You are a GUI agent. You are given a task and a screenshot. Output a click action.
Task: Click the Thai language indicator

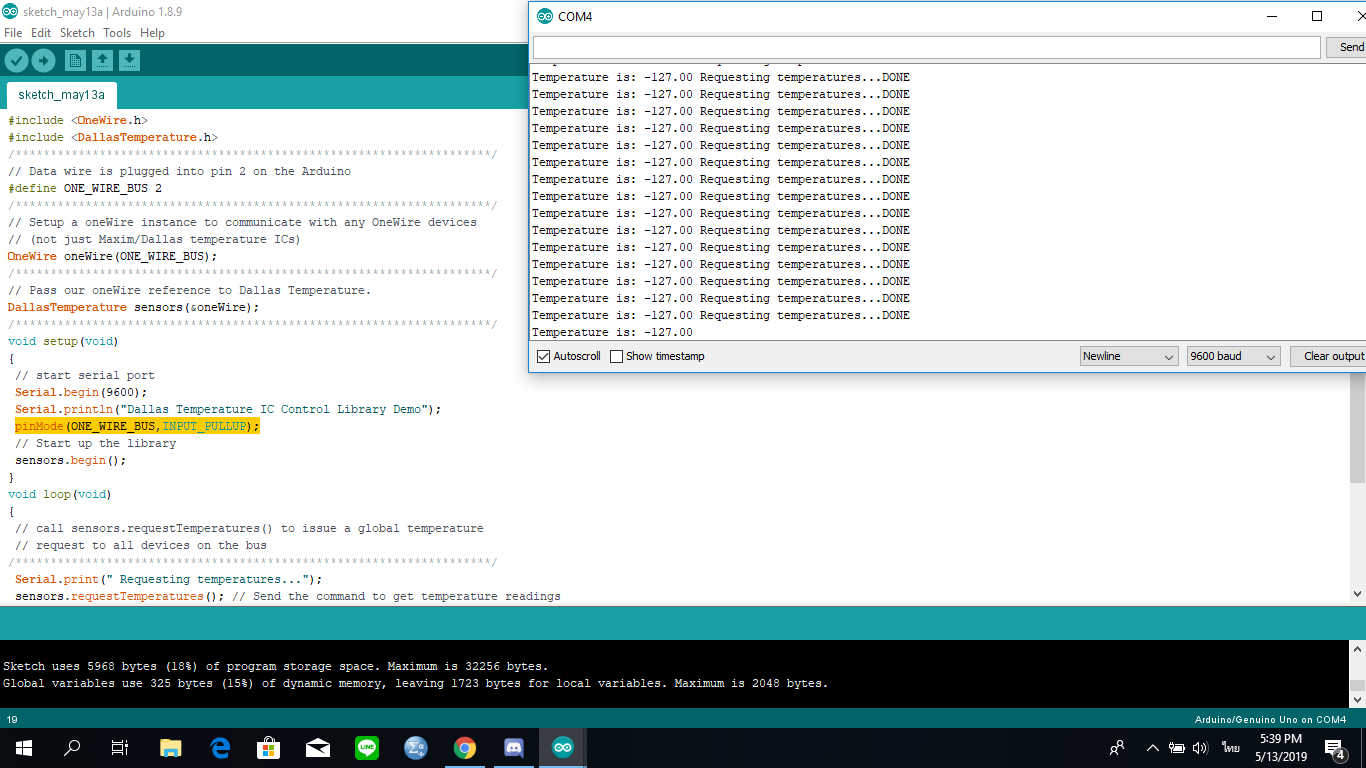pos(1230,747)
